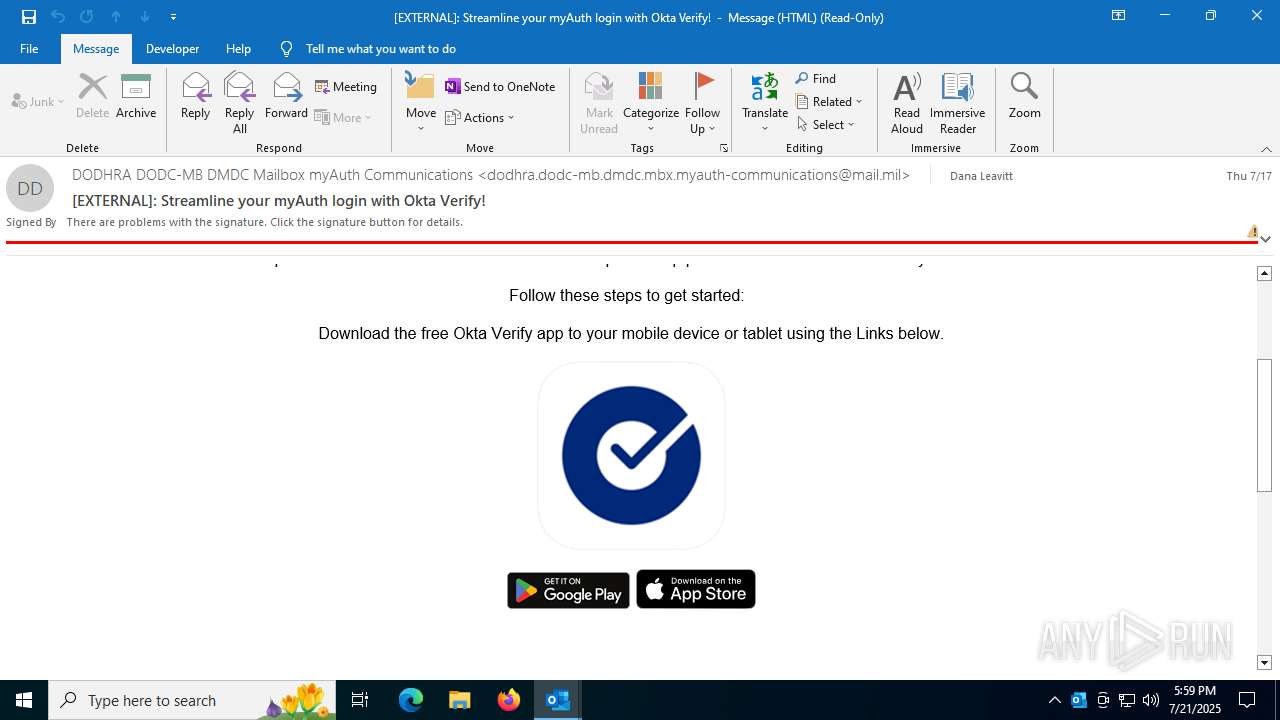Save the message using the floppy disk icon

click(x=29, y=17)
